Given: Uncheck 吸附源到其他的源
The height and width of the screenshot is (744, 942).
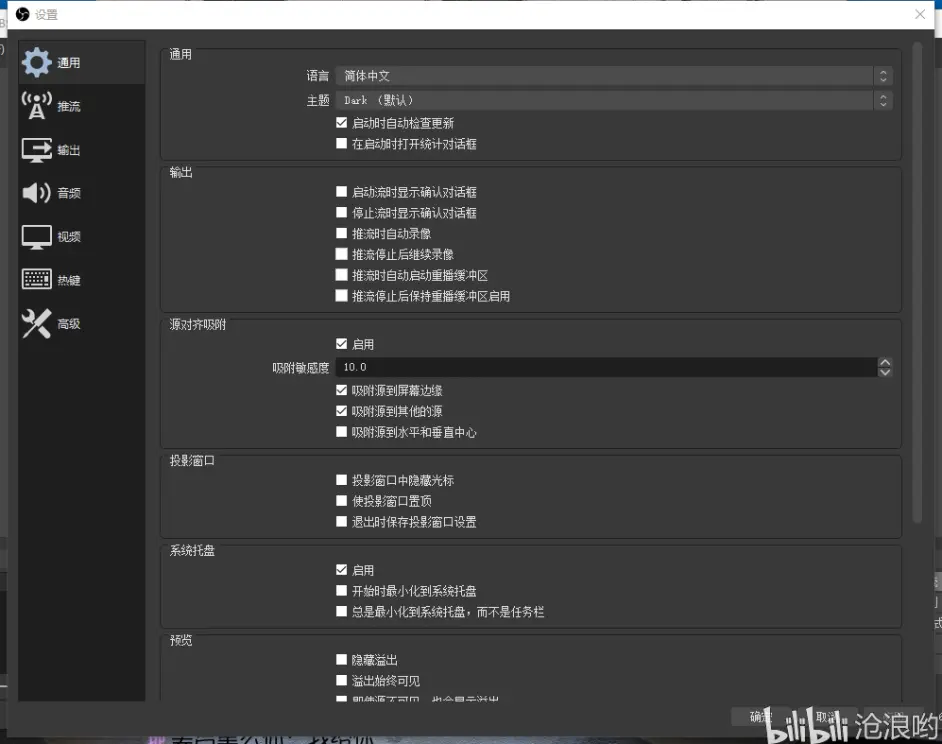Looking at the screenshot, I should tap(341, 411).
